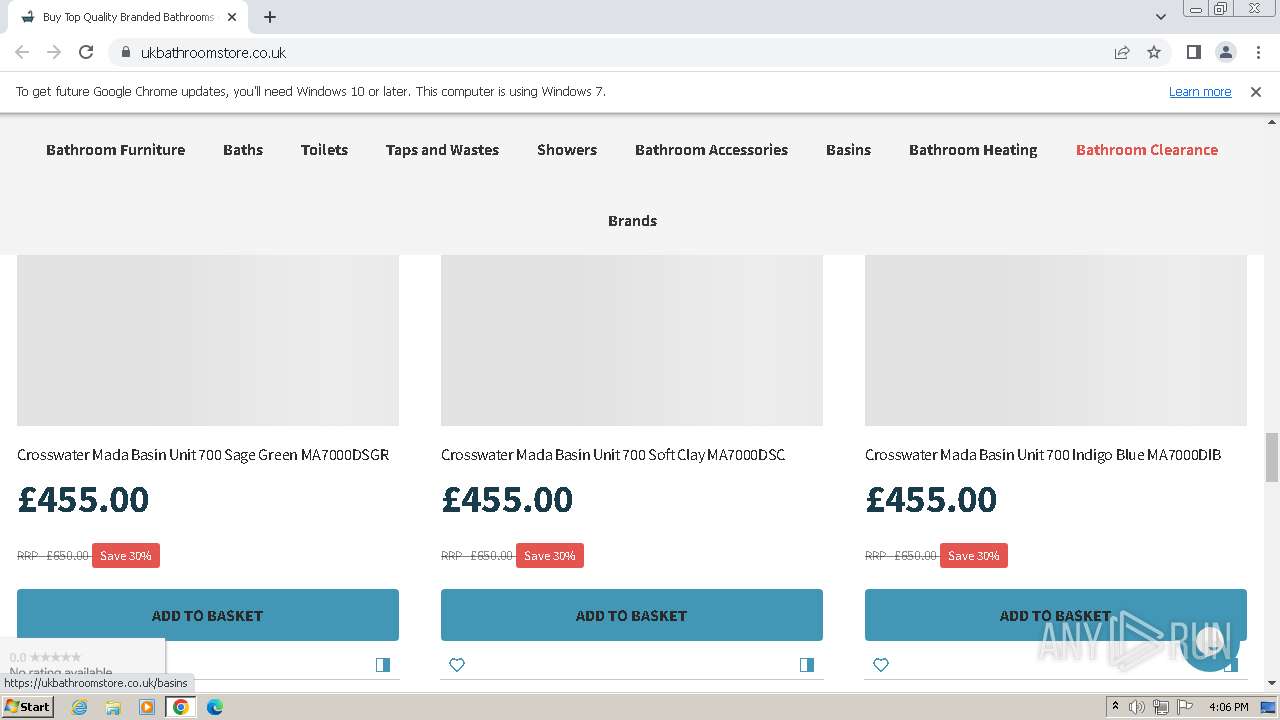
Task: Click the Learn more link
Action: tap(1199, 91)
